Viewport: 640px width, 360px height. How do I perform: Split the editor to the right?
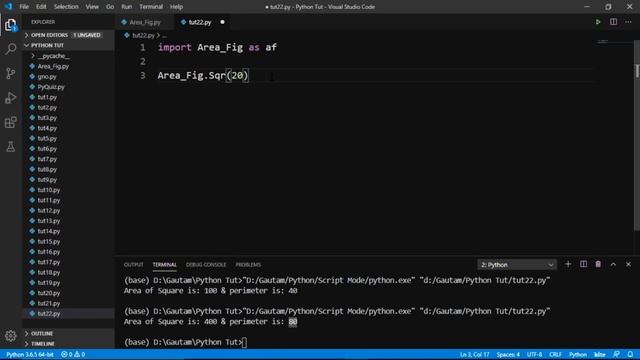tap(613, 22)
